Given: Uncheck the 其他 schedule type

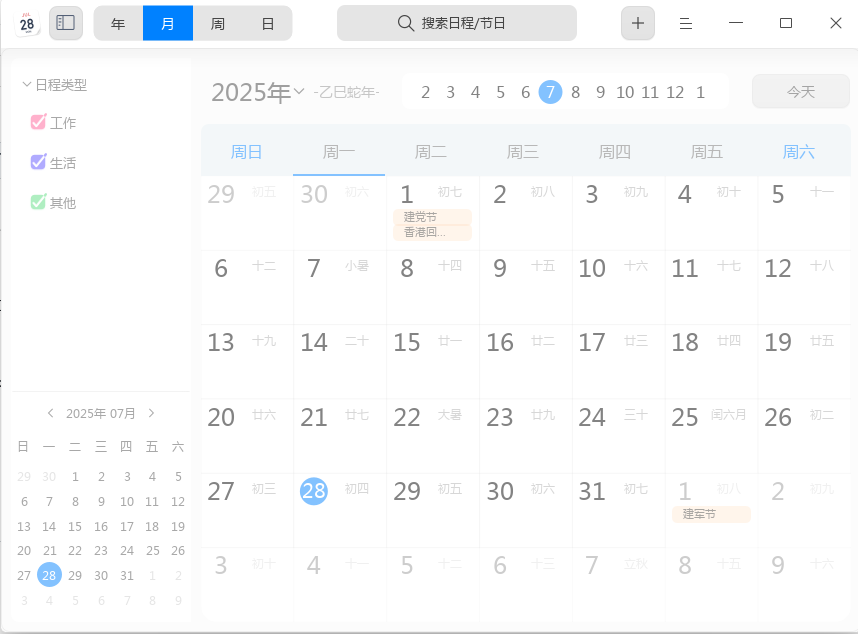Looking at the screenshot, I should point(38,202).
